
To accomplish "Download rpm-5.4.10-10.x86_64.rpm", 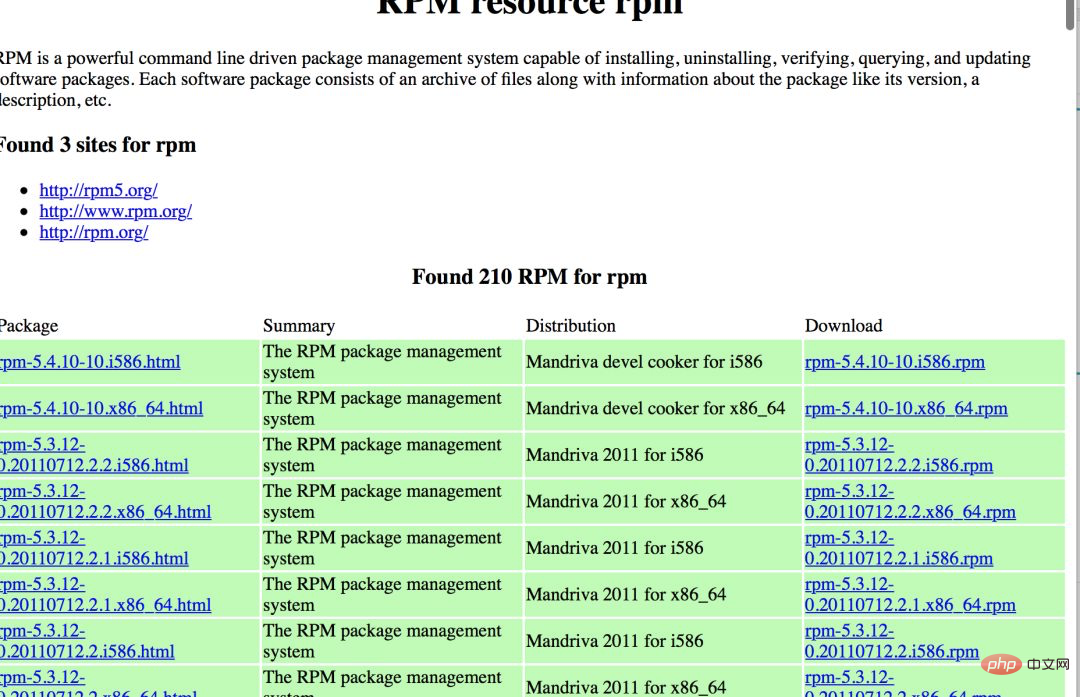I will (906, 408).
